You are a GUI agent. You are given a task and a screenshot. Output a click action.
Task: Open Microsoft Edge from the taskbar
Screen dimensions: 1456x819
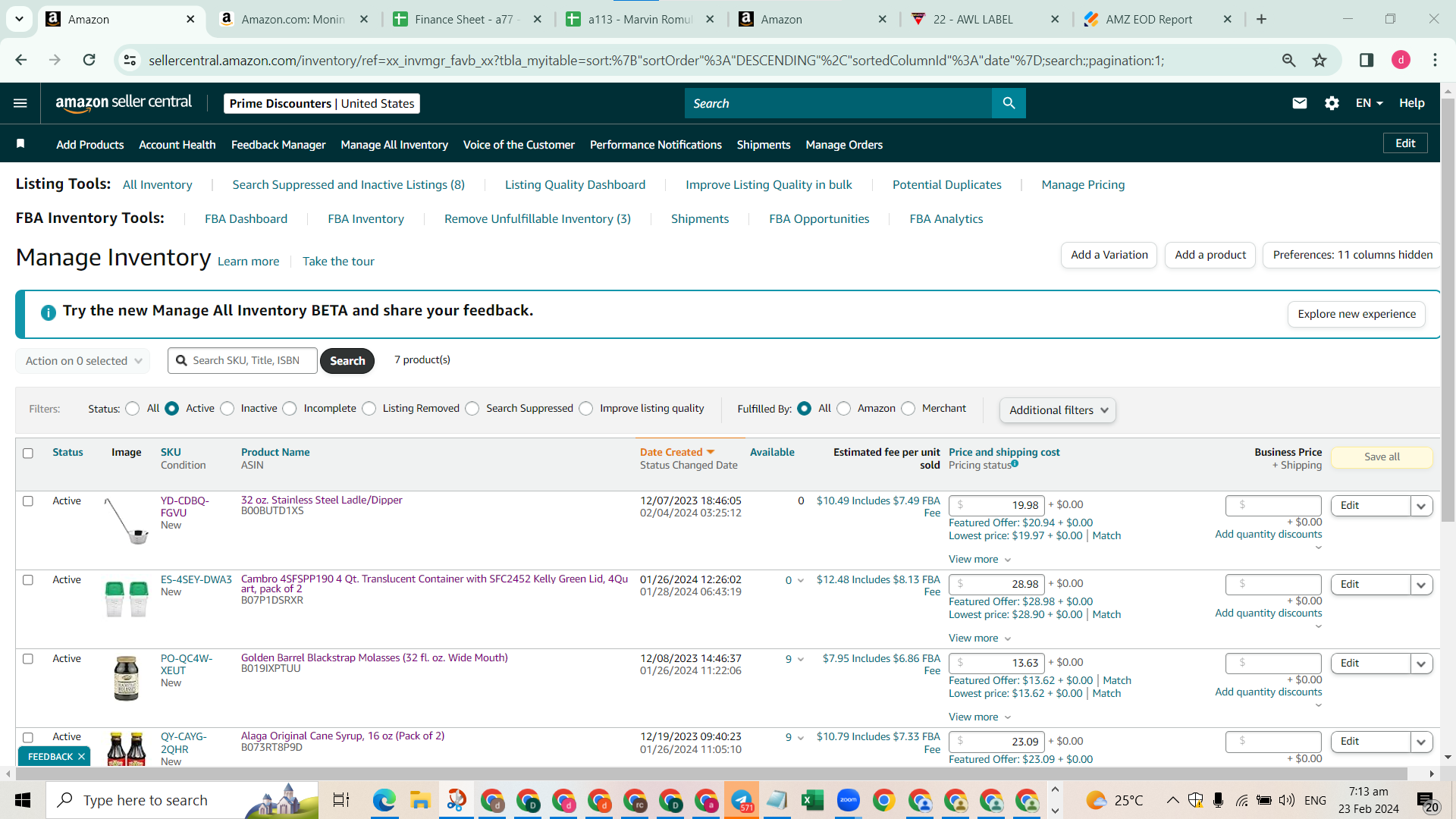click(384, 800)
